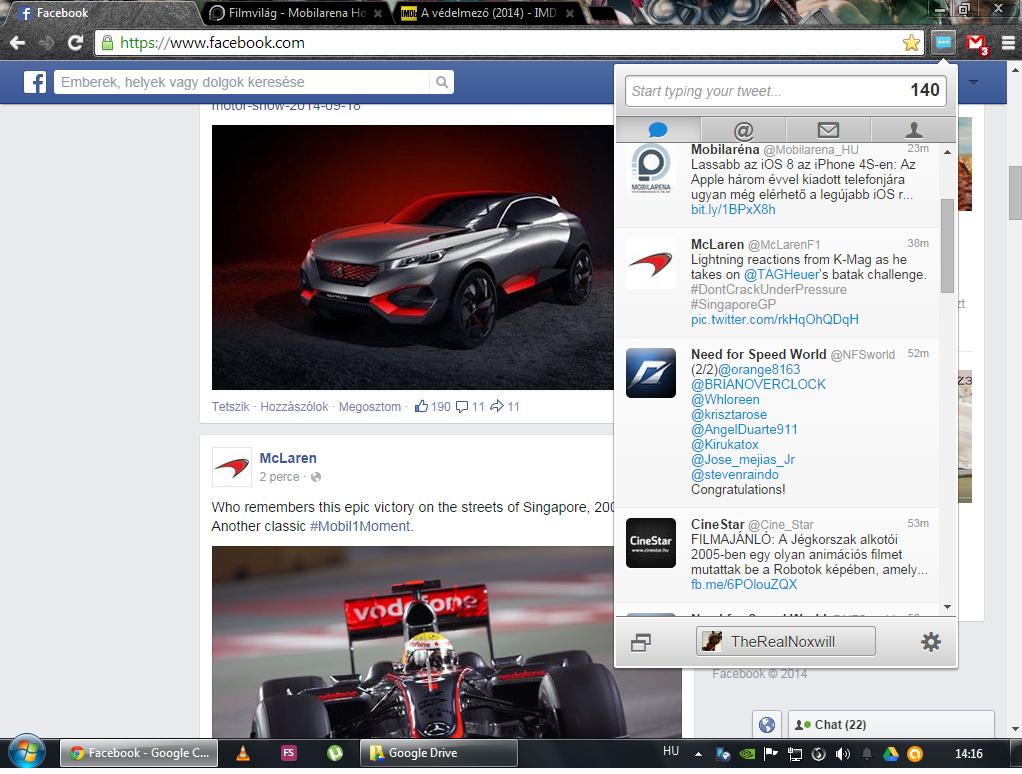Viewport: 1022px width, 774px height.
Task: Switch to Filmvilág - Mobilarena browser tab
Action: (x=297, y=13)
